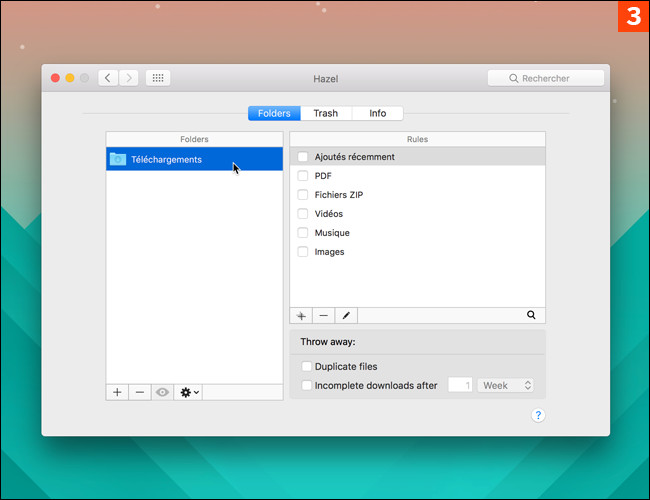This screenshot has height=500, width=650.
Task: Show all preferences grid button
Action: coord(158,78)
